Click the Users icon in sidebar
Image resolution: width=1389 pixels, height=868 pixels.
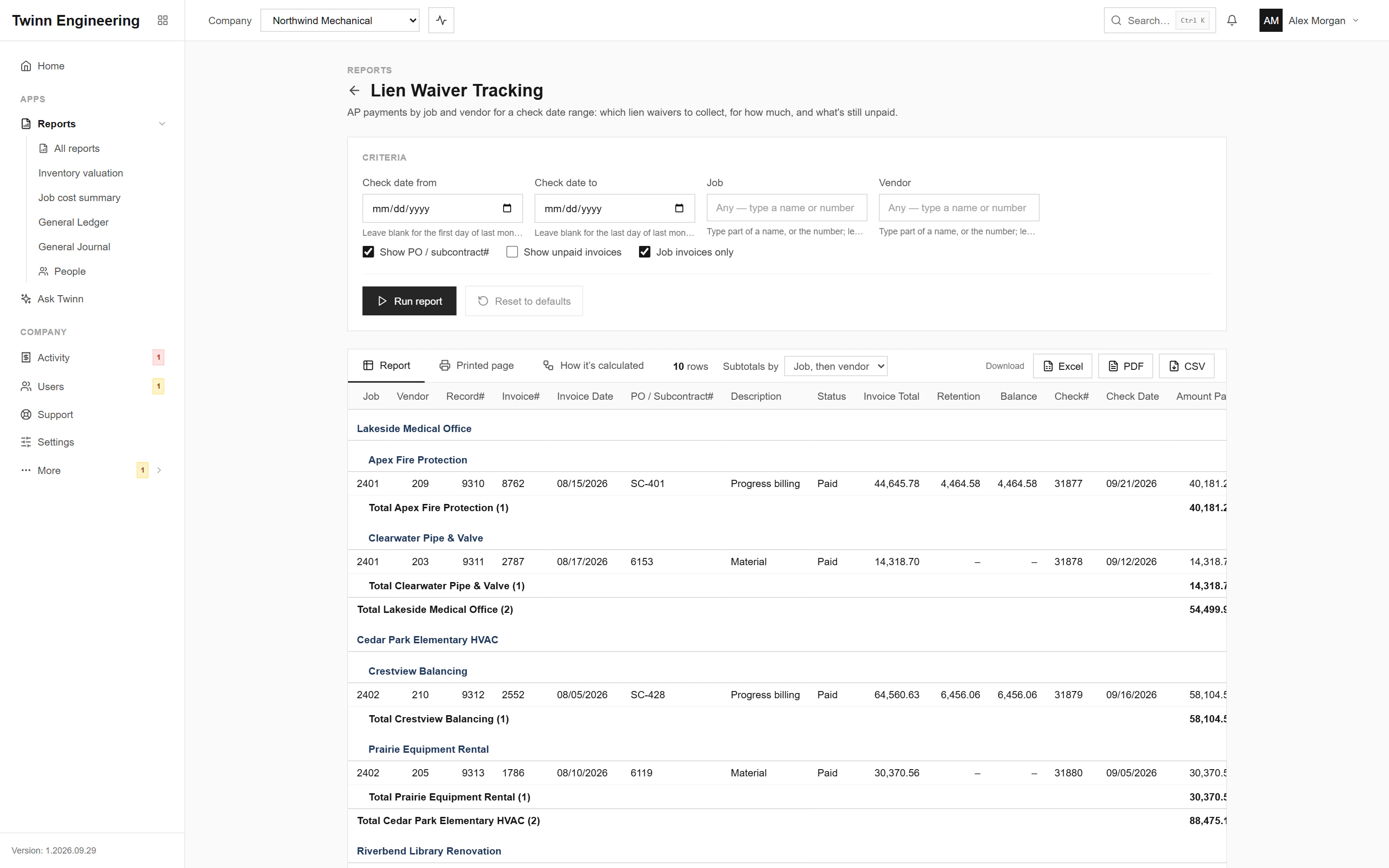26,386
